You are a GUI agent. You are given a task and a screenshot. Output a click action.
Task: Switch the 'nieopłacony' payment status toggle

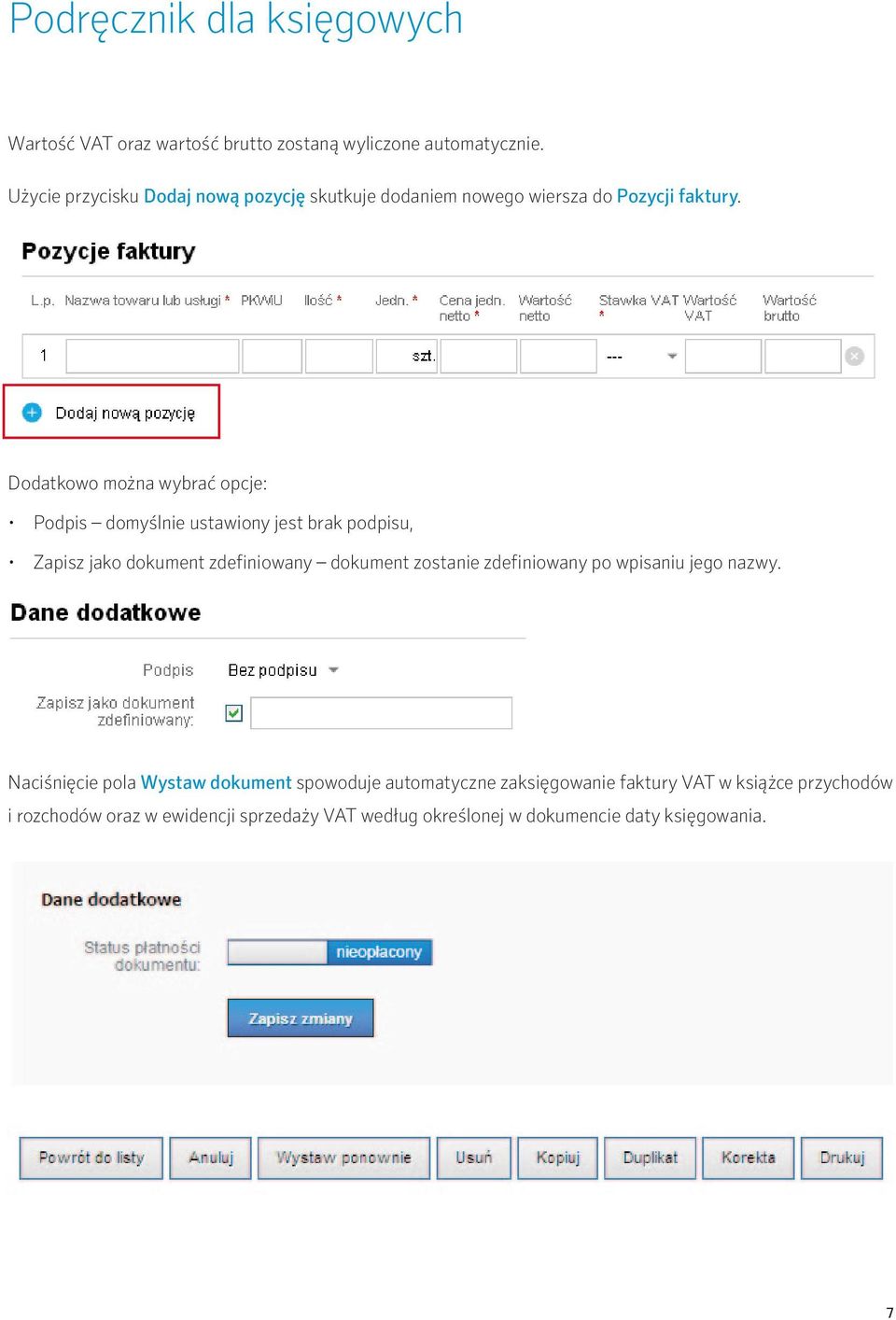(330, 952)
